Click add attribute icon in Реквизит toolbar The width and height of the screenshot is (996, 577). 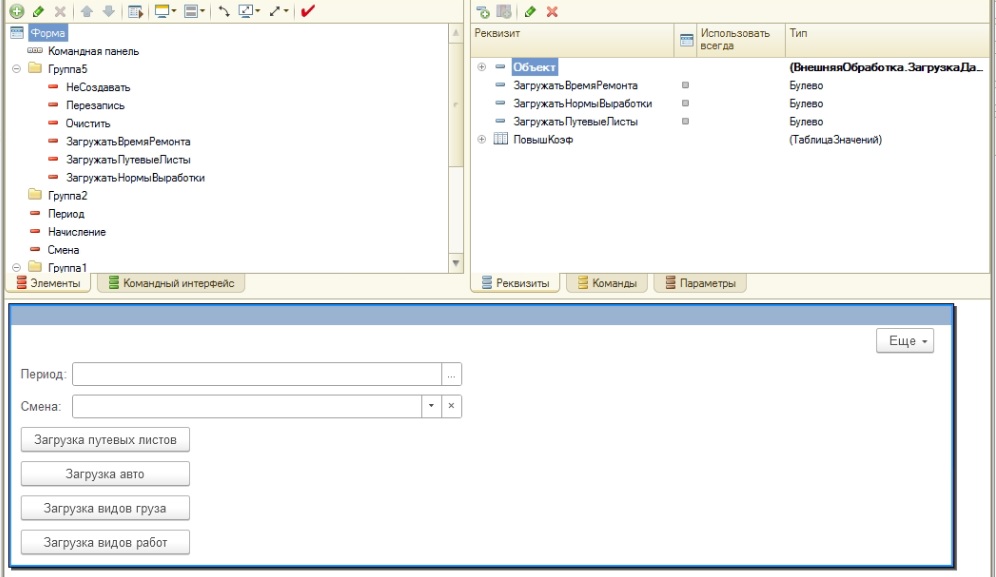point(484,11)
